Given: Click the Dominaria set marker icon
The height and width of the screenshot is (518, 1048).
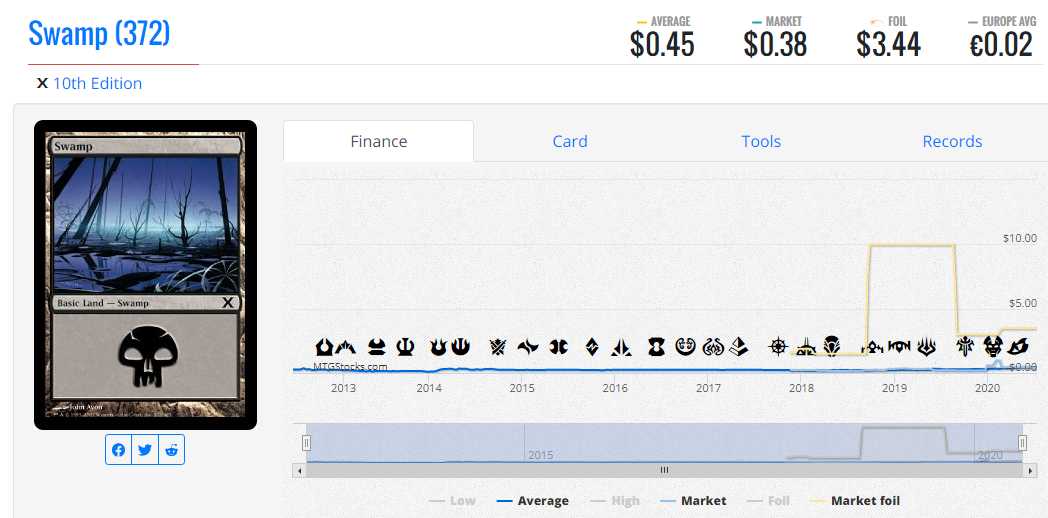Looking at the screenshot, I should [831, 347].
